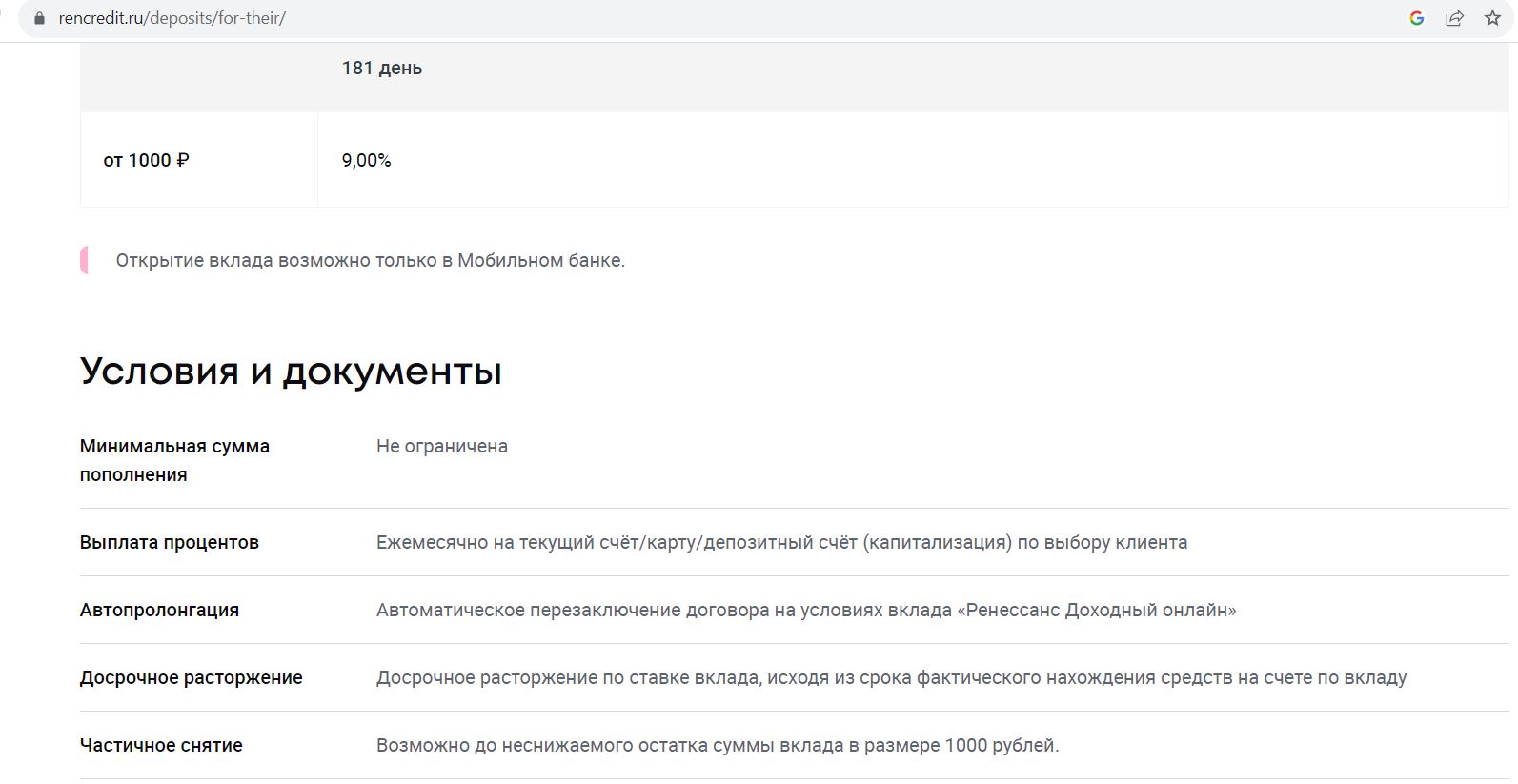Click the 9,00% interest rate cell
The width and height of the screenshot is (1518, 784).
pos(367,160)
